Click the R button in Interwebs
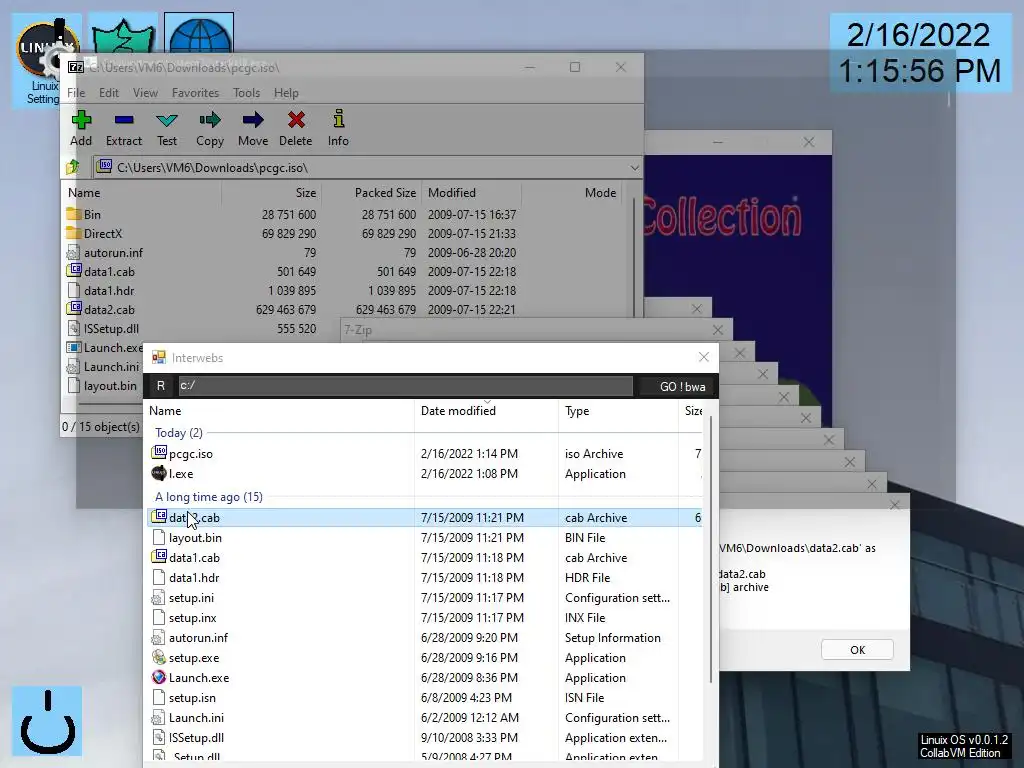The image size is (1024, 768). (161, 386)
